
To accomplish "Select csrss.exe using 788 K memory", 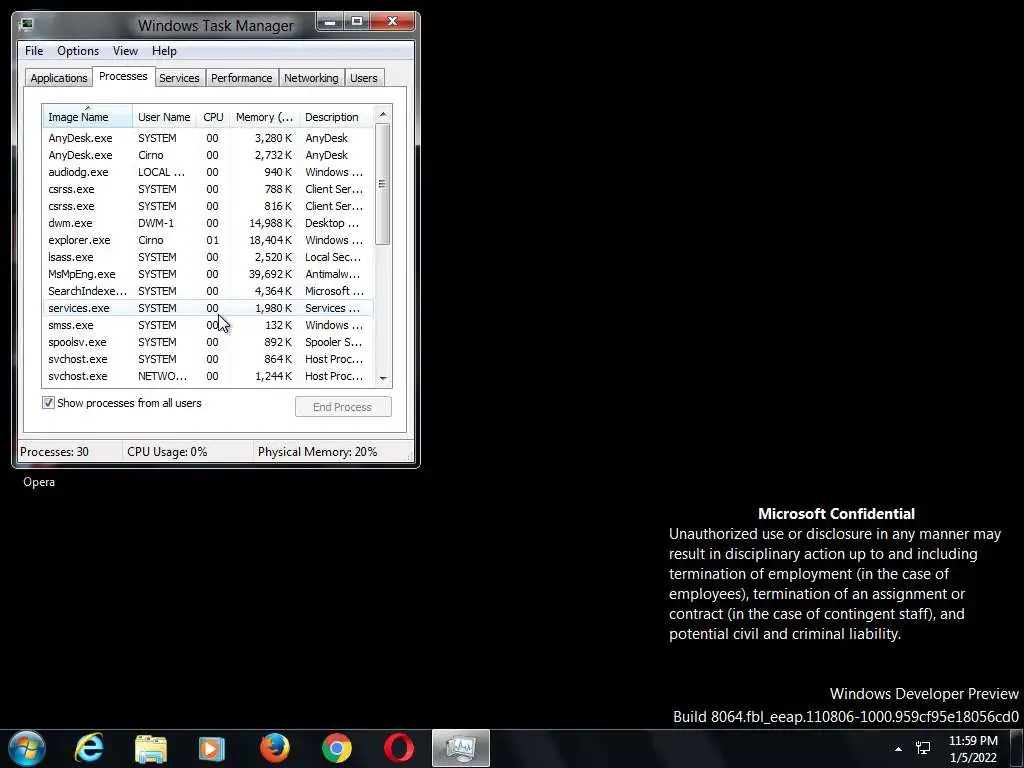I will click(x=208, y=189).
